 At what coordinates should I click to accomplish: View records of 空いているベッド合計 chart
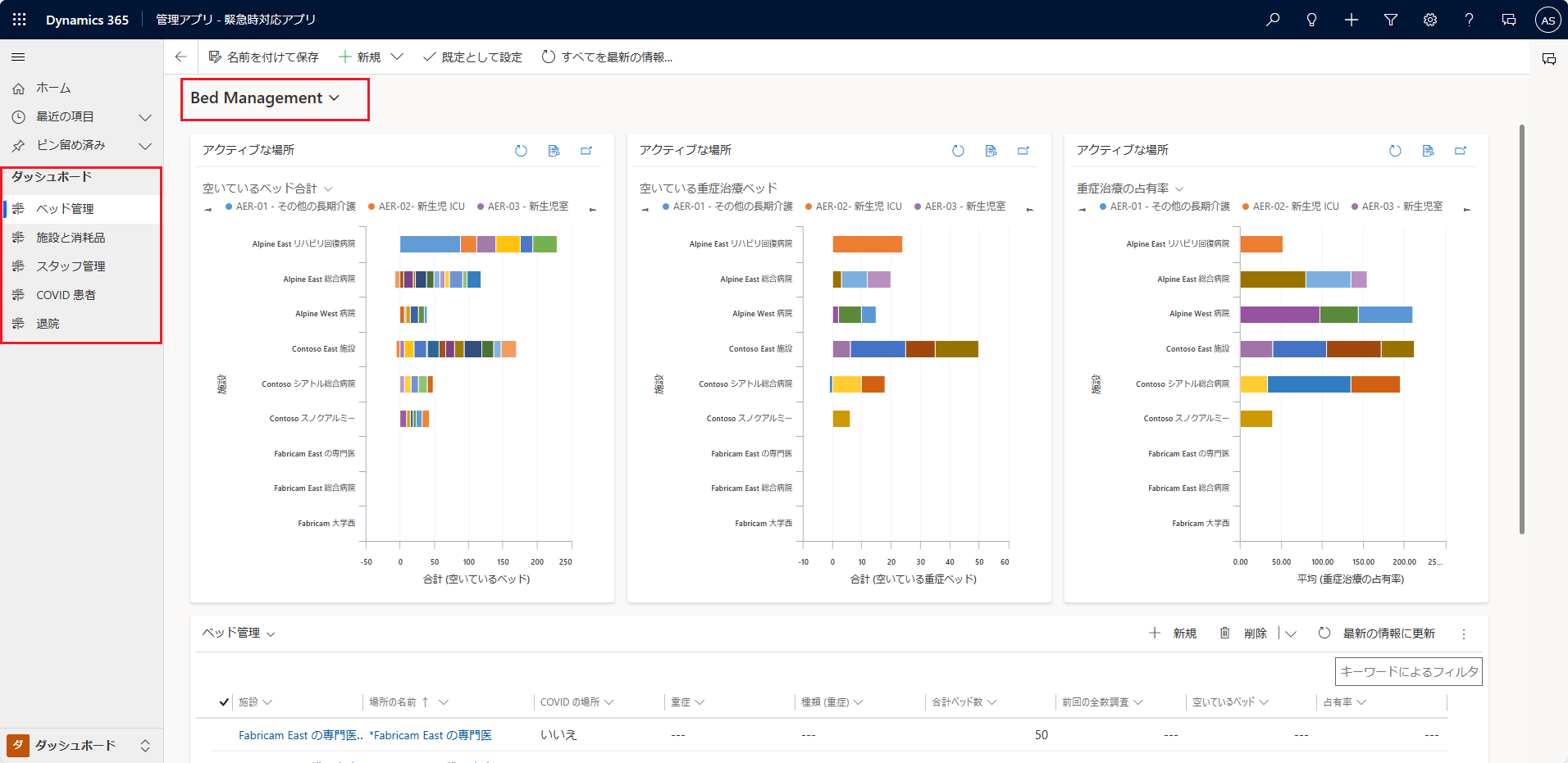(x=554, y=151)
